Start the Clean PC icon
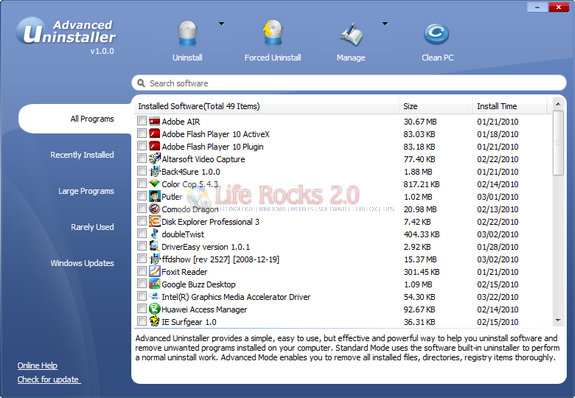Screen dimensions: 575x398 click(436, 34)
